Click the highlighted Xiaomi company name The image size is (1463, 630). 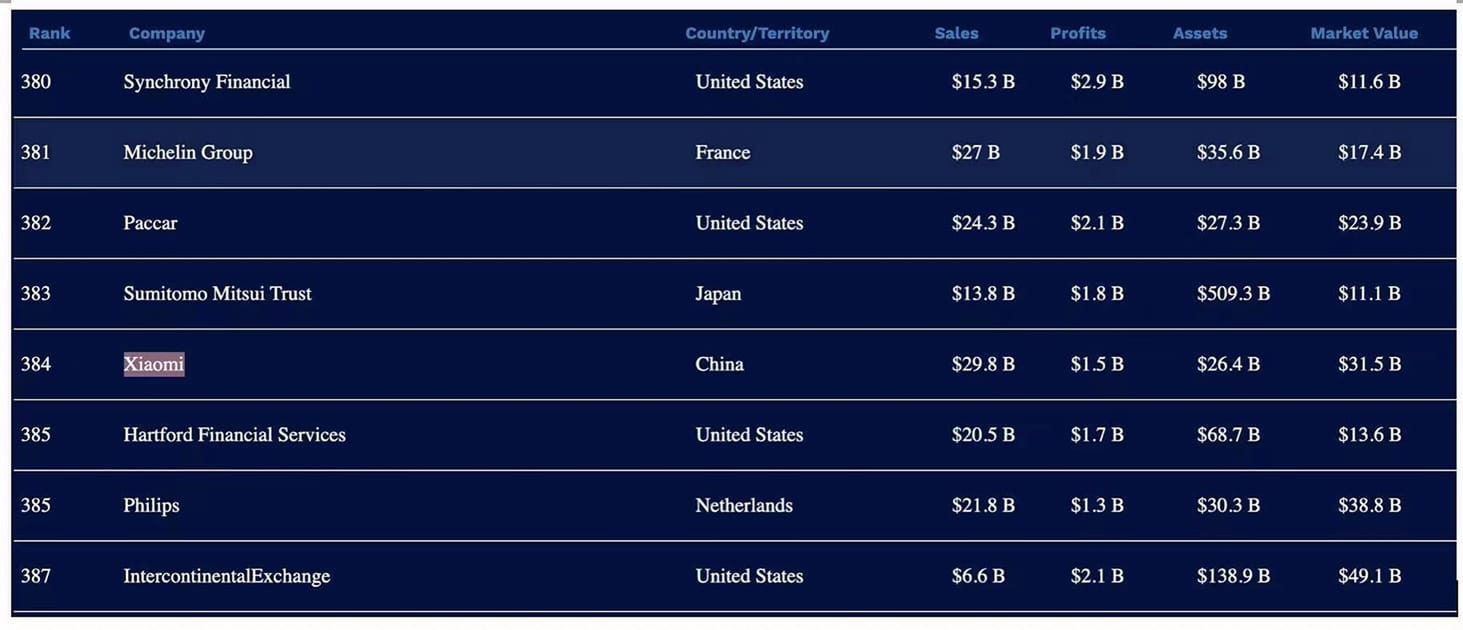click(x=154, y=364)
